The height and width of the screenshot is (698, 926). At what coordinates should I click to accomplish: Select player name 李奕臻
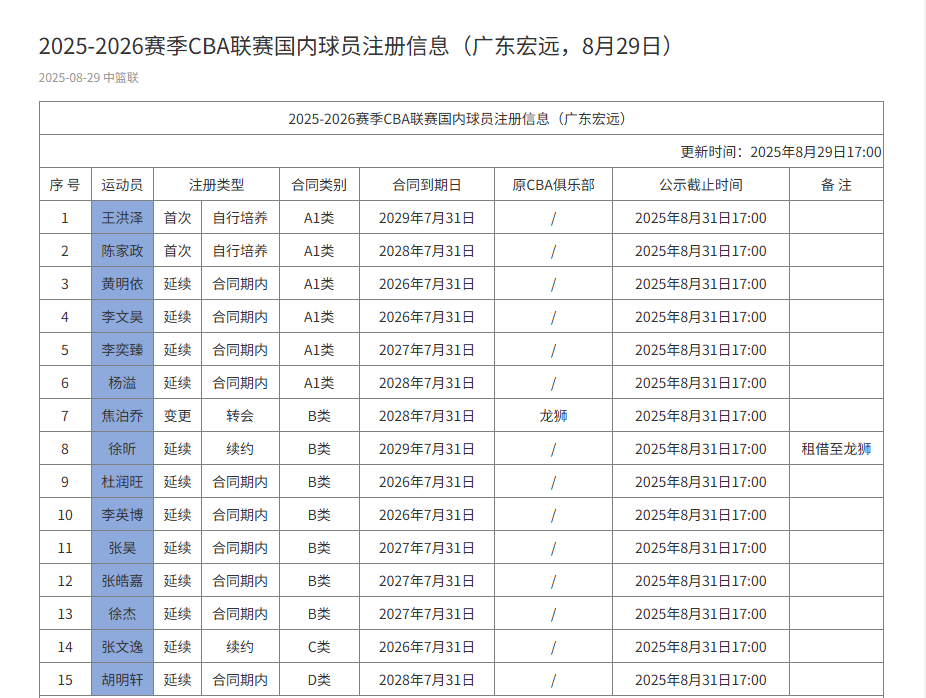click(x=122, y=350)
